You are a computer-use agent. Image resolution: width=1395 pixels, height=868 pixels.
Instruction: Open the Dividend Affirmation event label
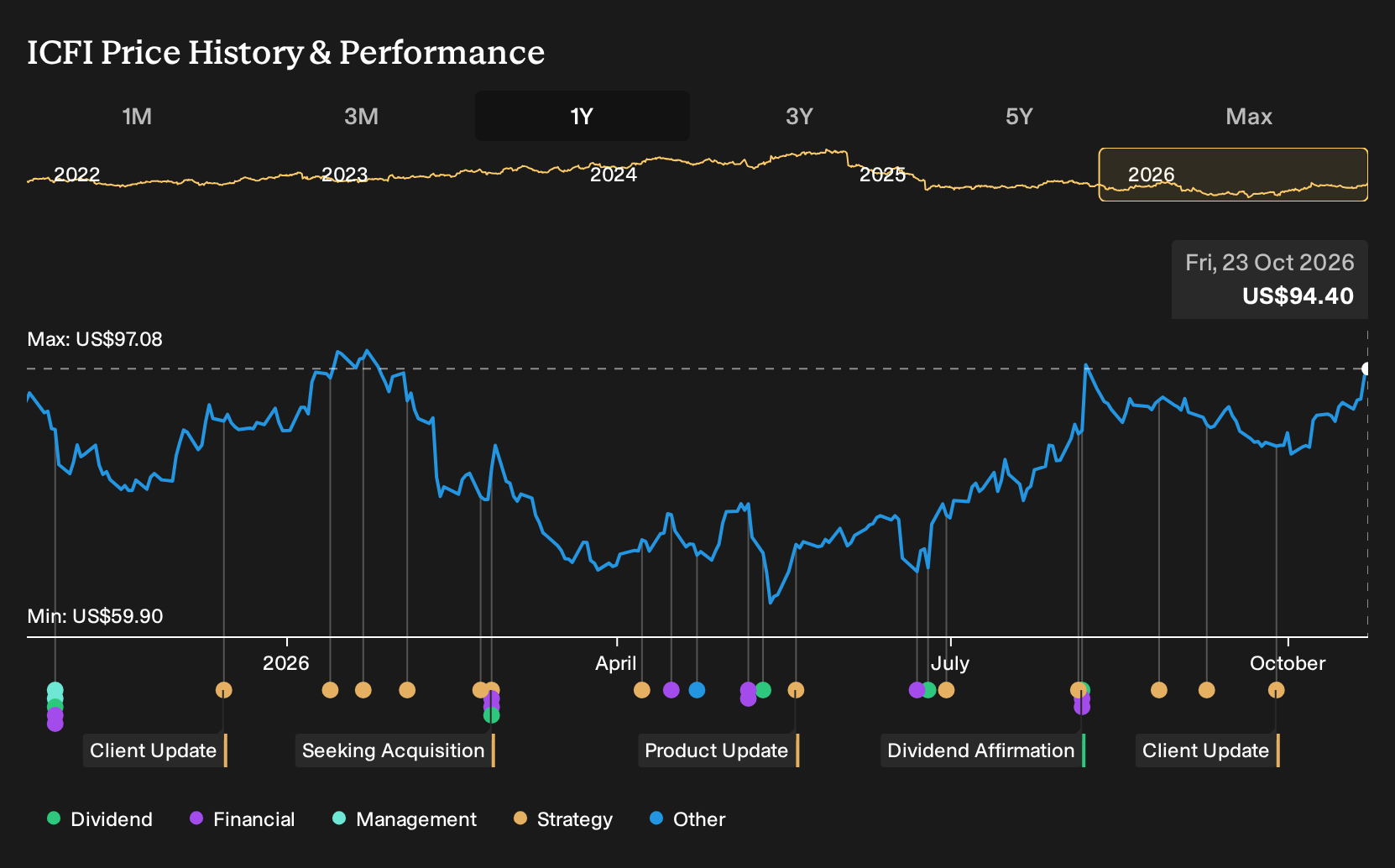click(983, 750)
